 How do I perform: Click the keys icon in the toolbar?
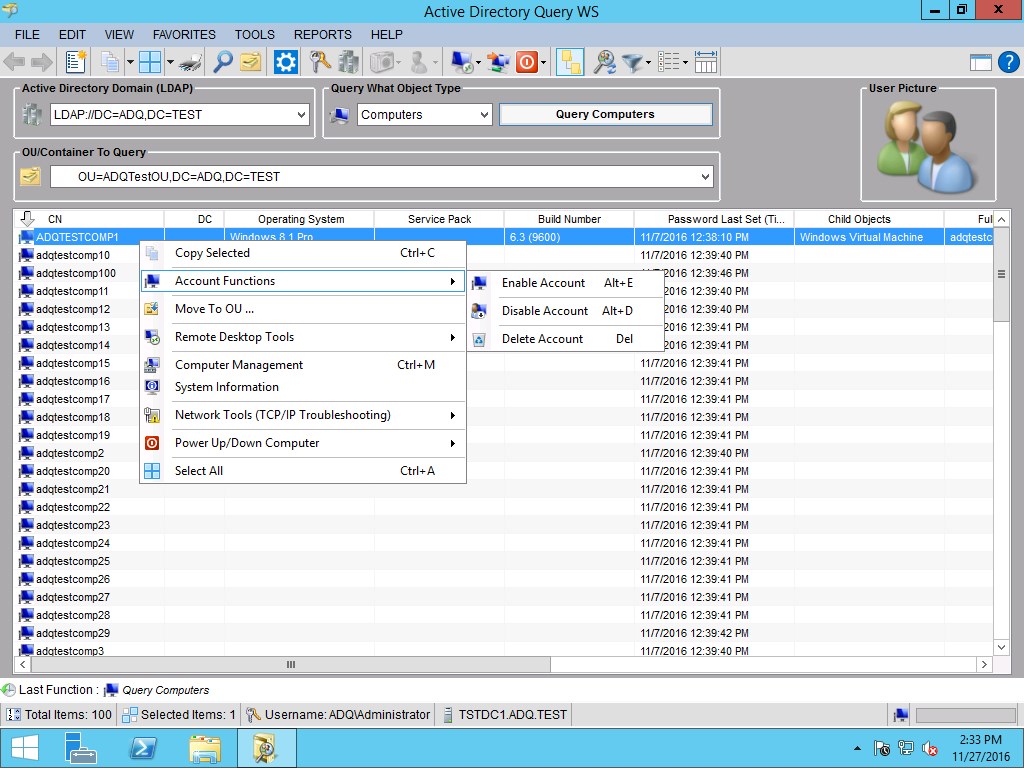[319, 62]
